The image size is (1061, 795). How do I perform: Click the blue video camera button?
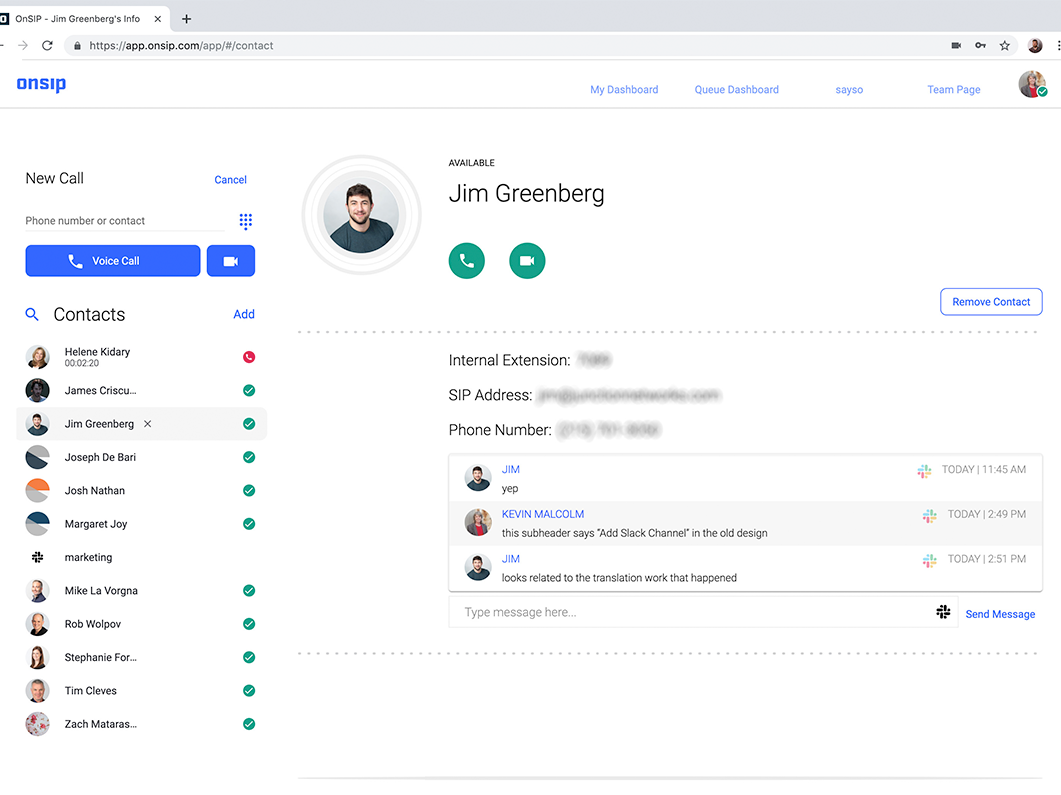coord(230,261)
